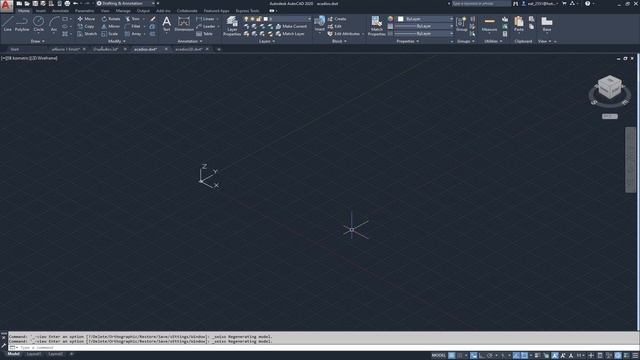Open the layer selection dropdown
Image resolution: width=640 pixels, height=360 pixels.
(x=277, y=19)
